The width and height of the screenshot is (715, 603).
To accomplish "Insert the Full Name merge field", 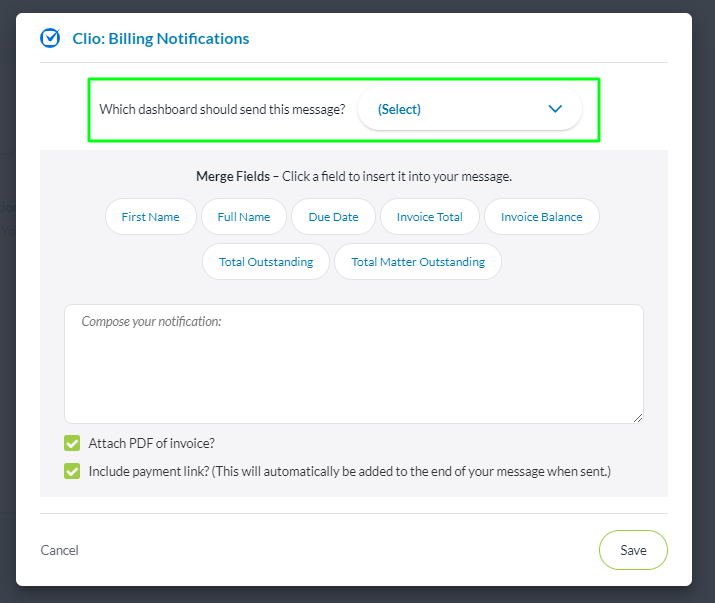I will click(x=244, y=217).
